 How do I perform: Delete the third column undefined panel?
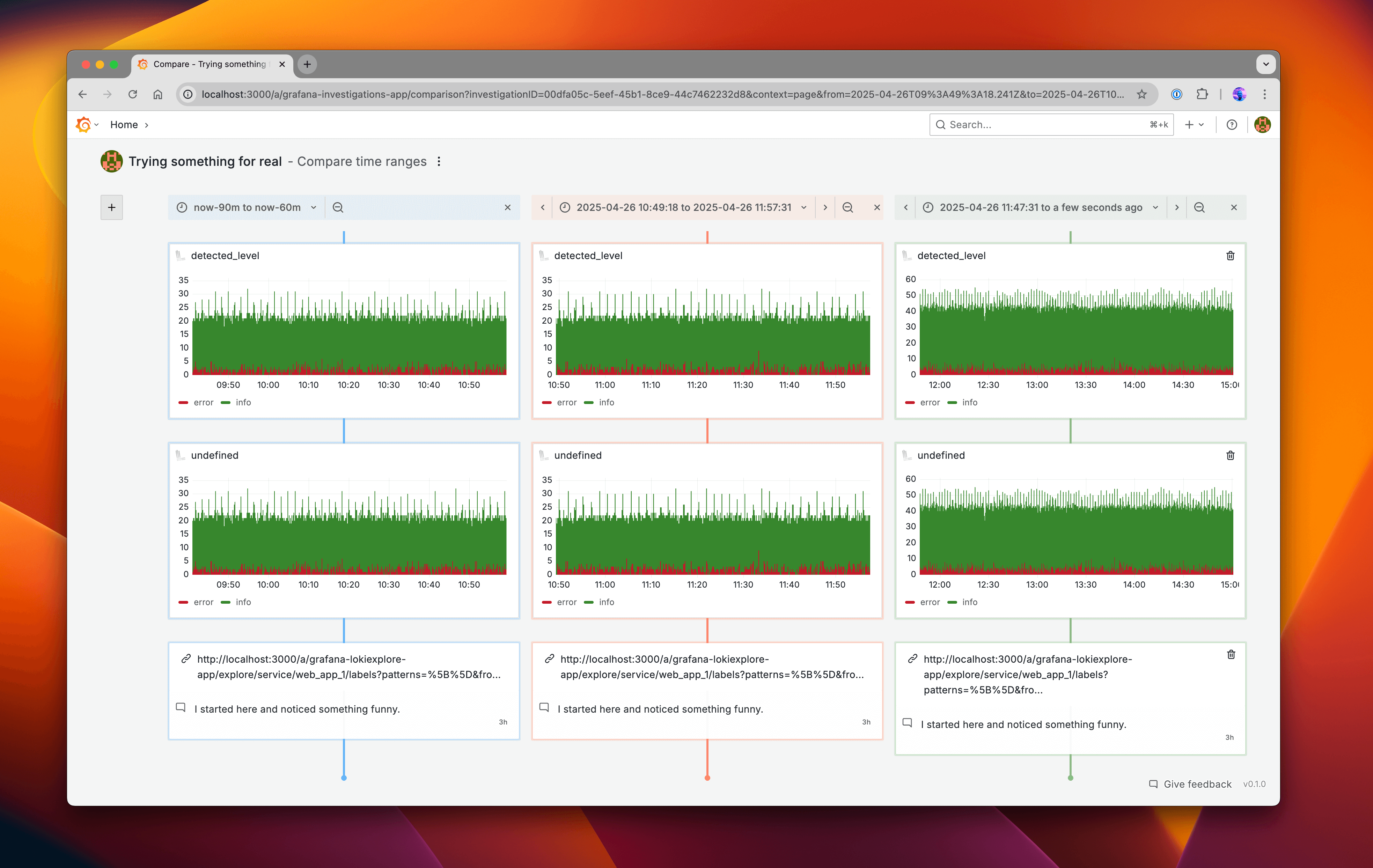coord(1230,455)
